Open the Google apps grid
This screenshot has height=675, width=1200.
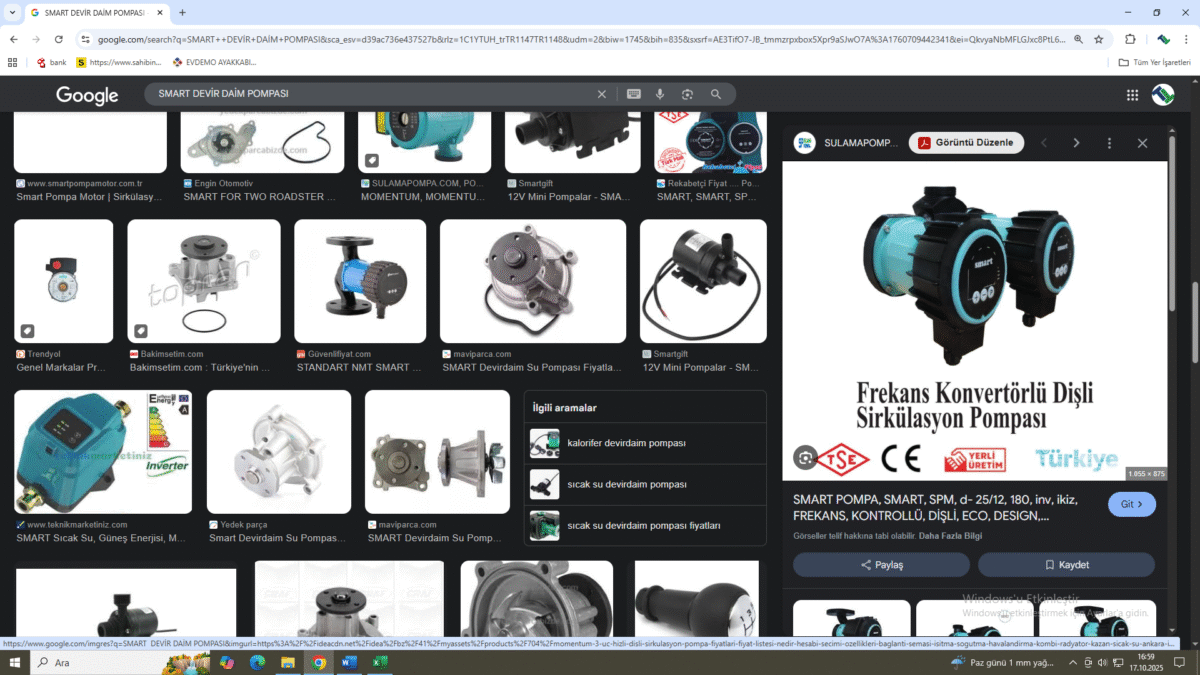(1132, 95)
